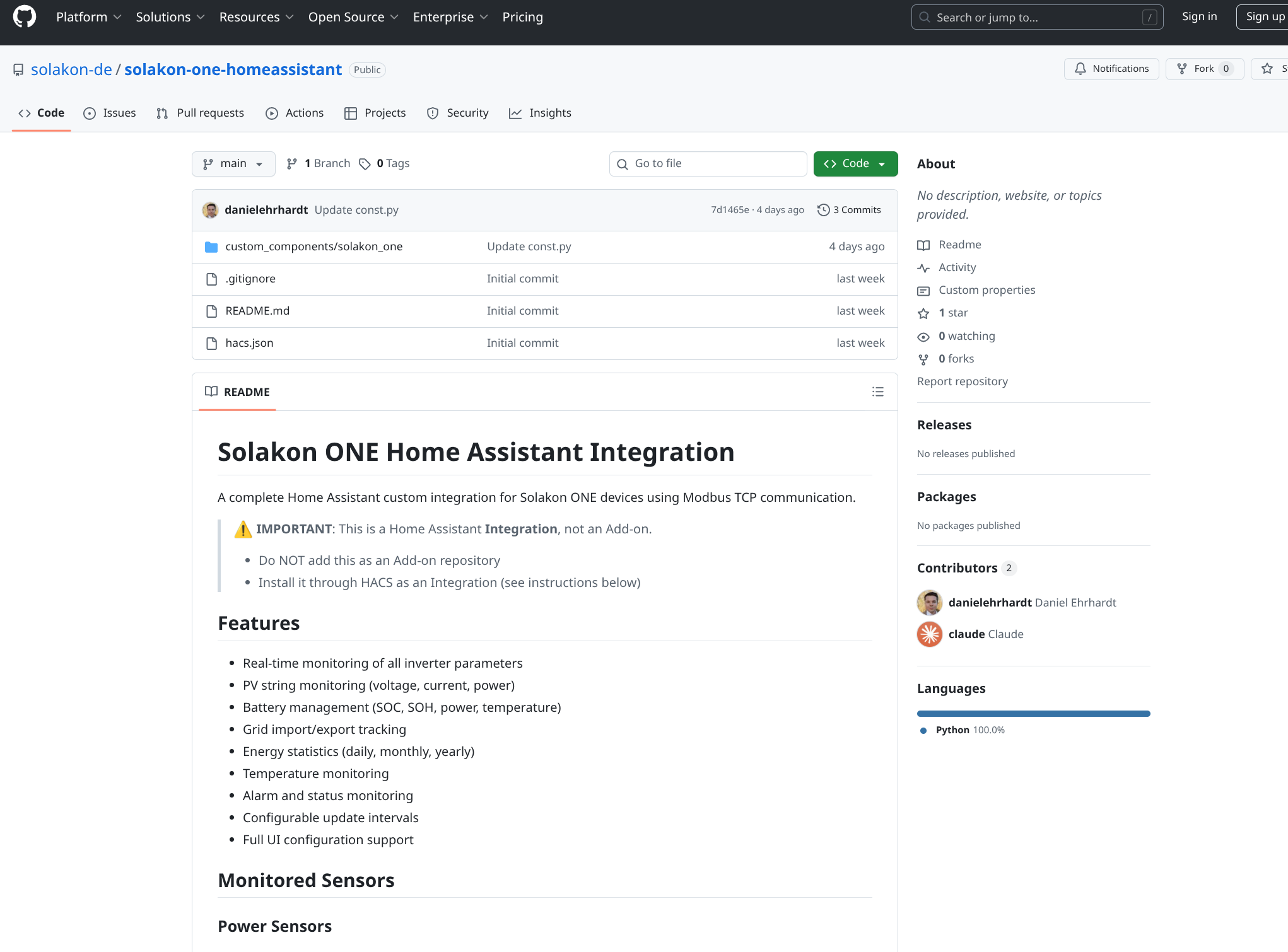This screenshot has width=1288, height=952.
Task: Open the README outline list icon
Action: coord(877,392)
